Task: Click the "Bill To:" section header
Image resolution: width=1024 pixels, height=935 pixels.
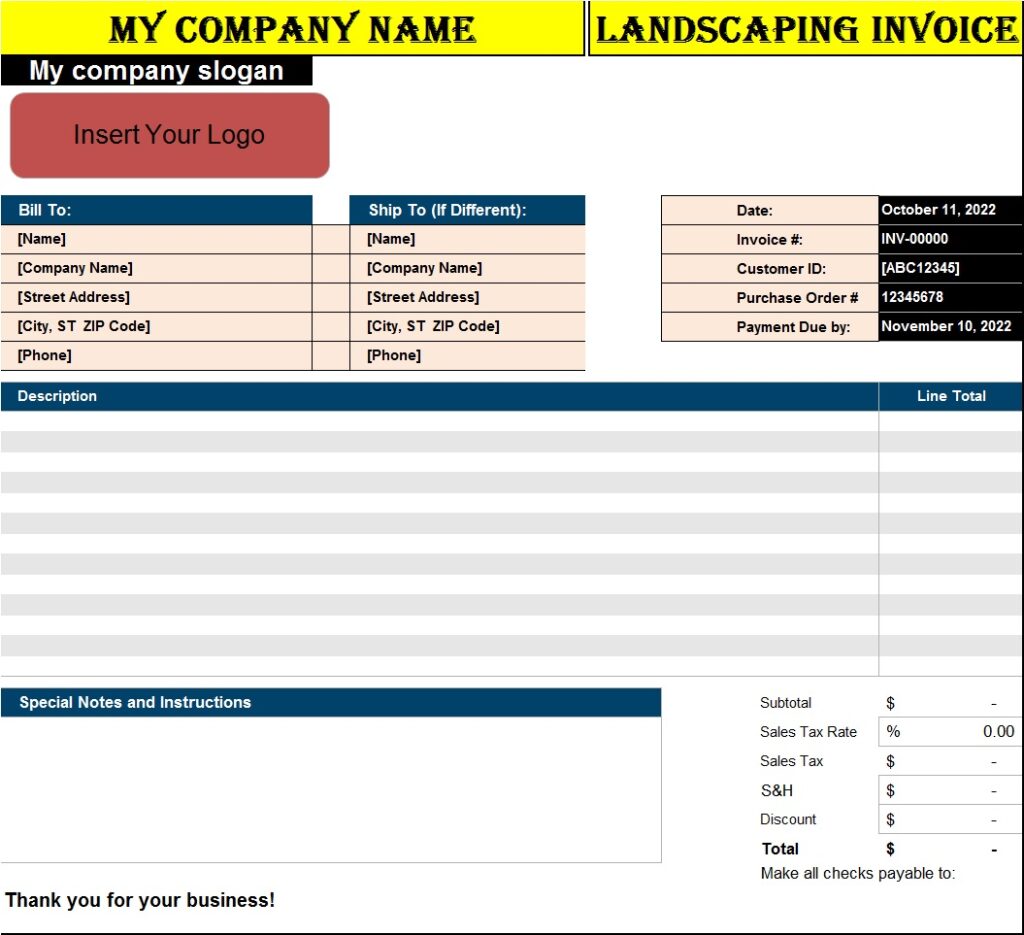Action: point(157,210)
